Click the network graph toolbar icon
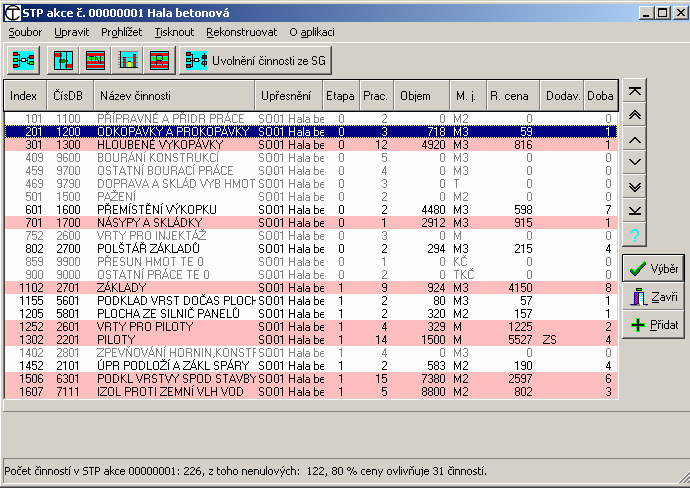 pos(23,60)
